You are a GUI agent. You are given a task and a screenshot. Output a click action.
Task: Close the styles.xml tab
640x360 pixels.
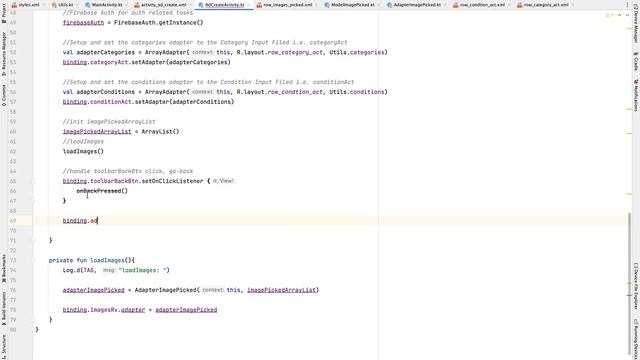(x=43, y=5)
